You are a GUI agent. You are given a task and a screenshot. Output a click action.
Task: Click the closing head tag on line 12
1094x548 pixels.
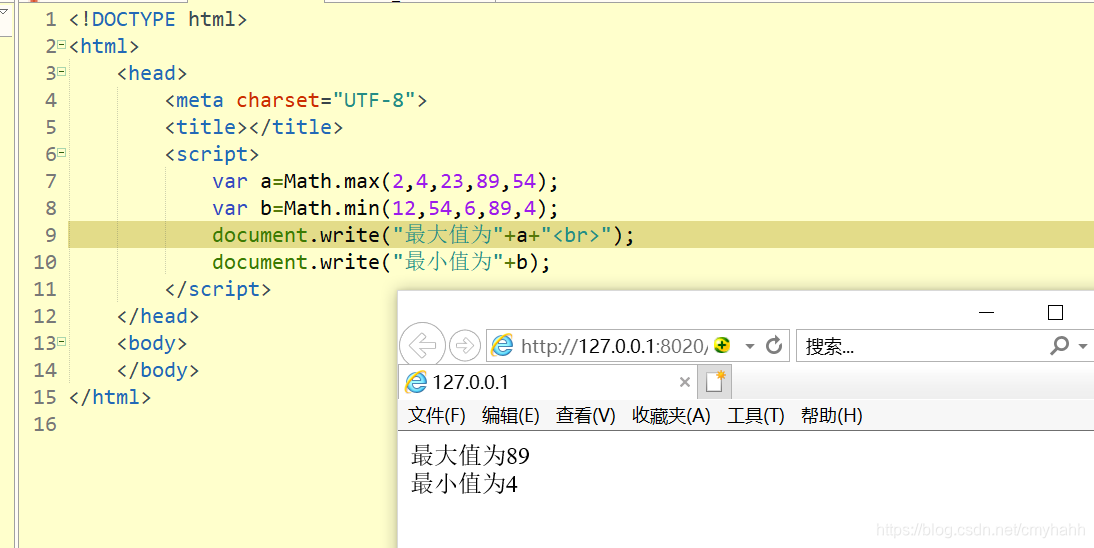click(158, 316)
